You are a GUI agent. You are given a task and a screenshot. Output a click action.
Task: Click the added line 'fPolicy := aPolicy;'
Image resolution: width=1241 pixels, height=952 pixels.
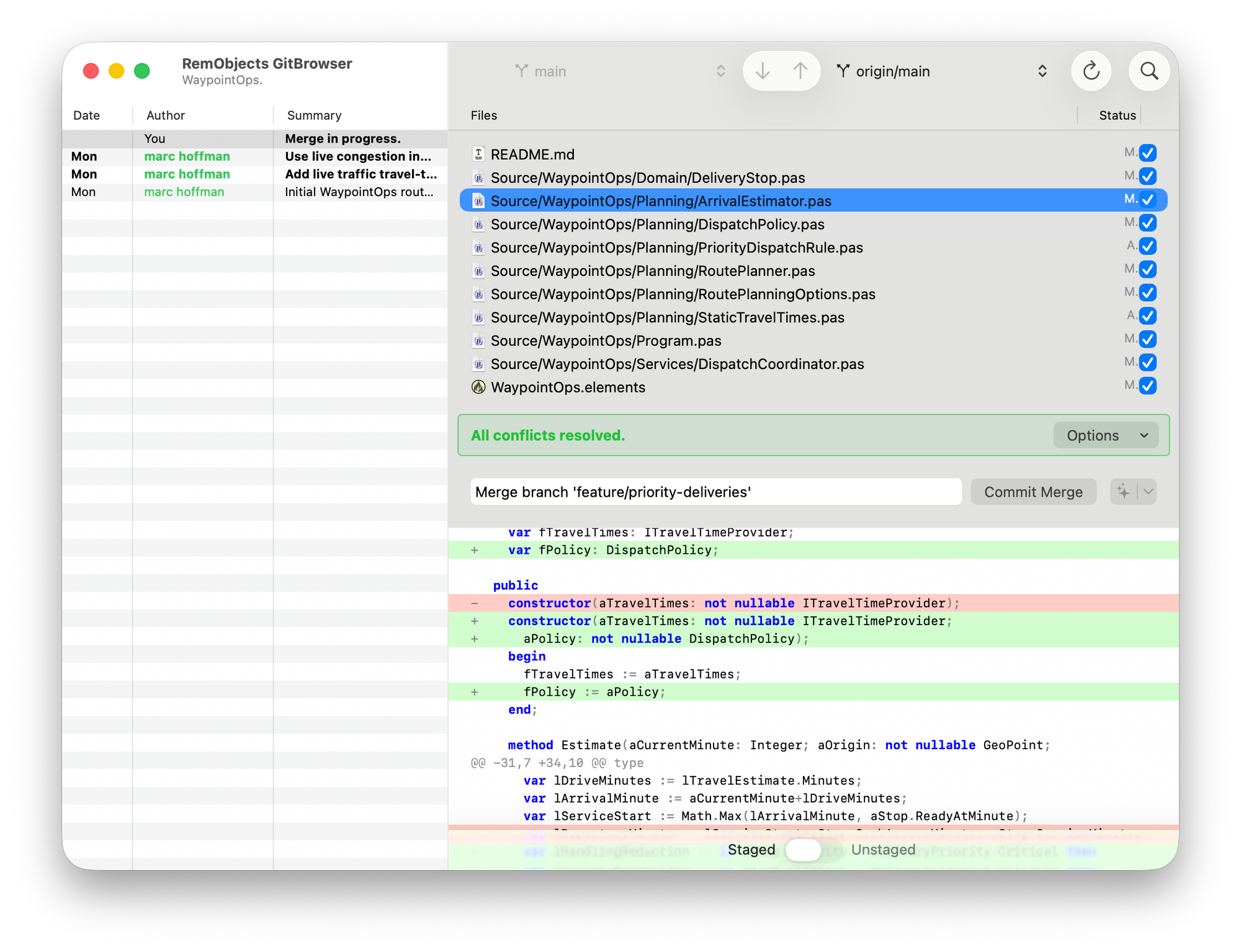813,692
